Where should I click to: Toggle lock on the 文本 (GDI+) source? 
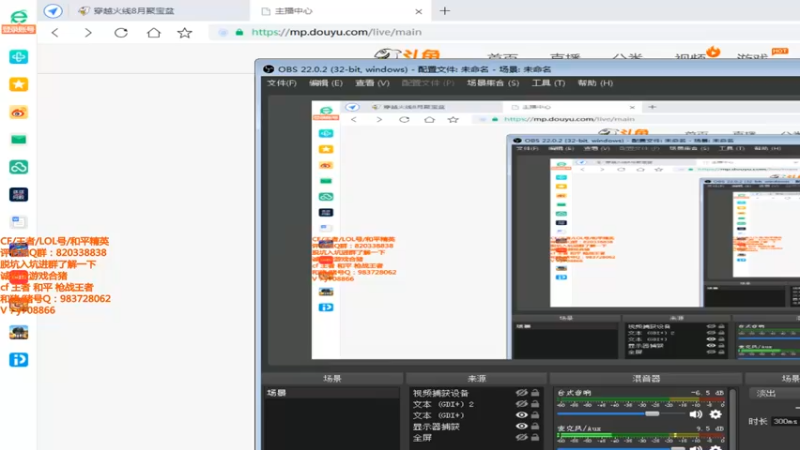[x=535, y=415]
